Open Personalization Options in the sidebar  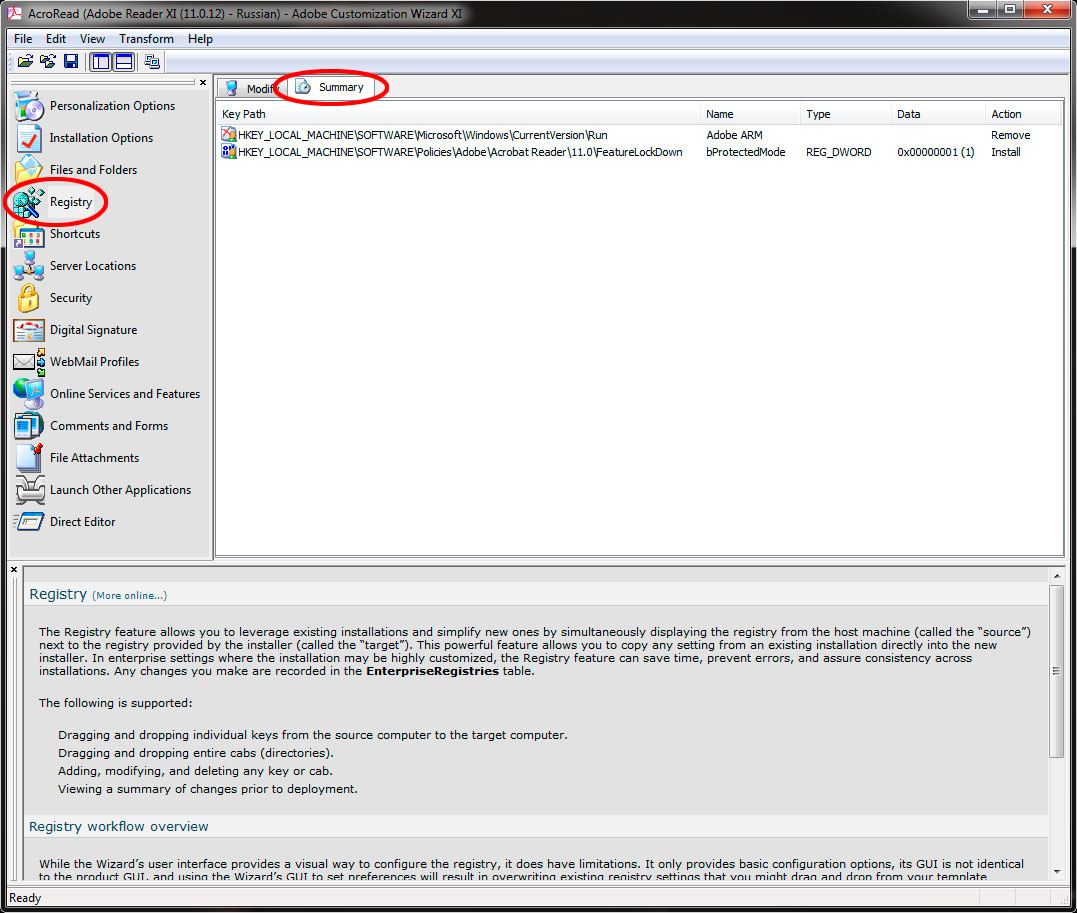pos(95,106)
